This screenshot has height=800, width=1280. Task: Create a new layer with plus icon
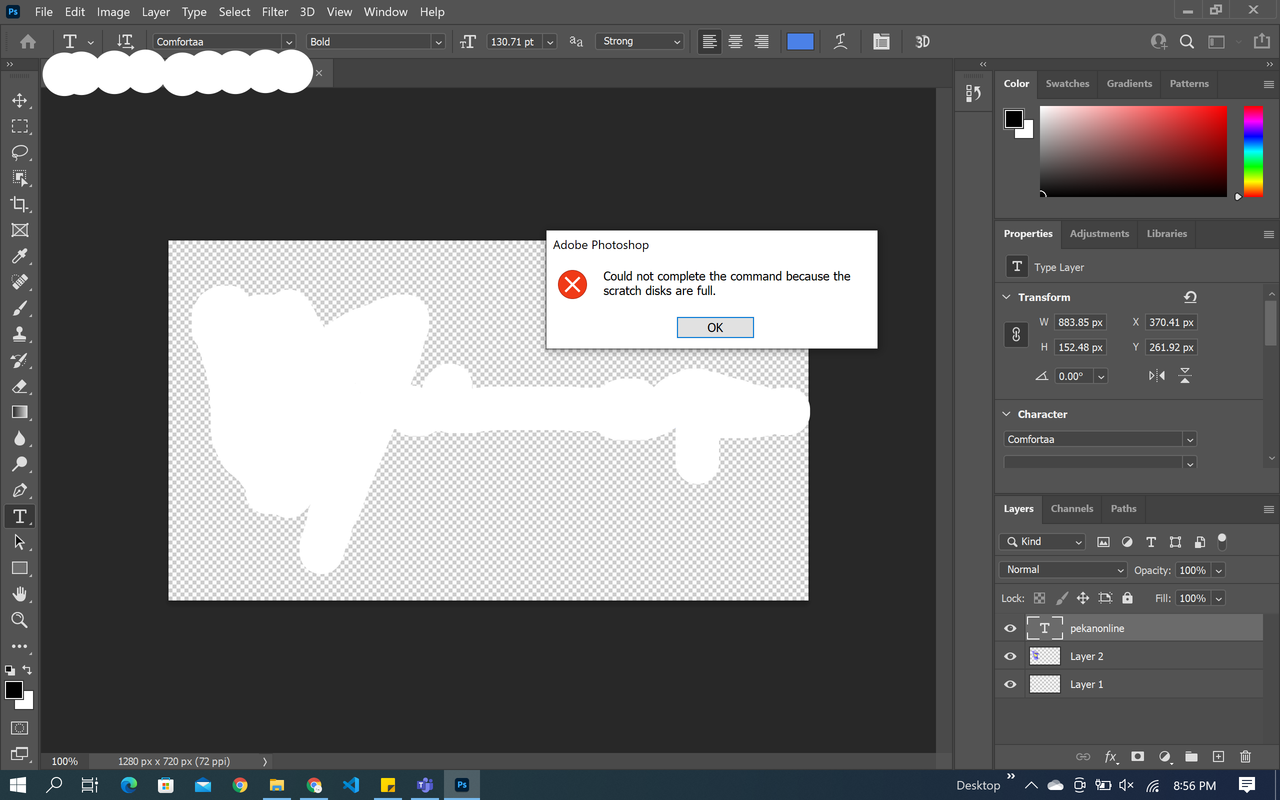coord(1218,757)
